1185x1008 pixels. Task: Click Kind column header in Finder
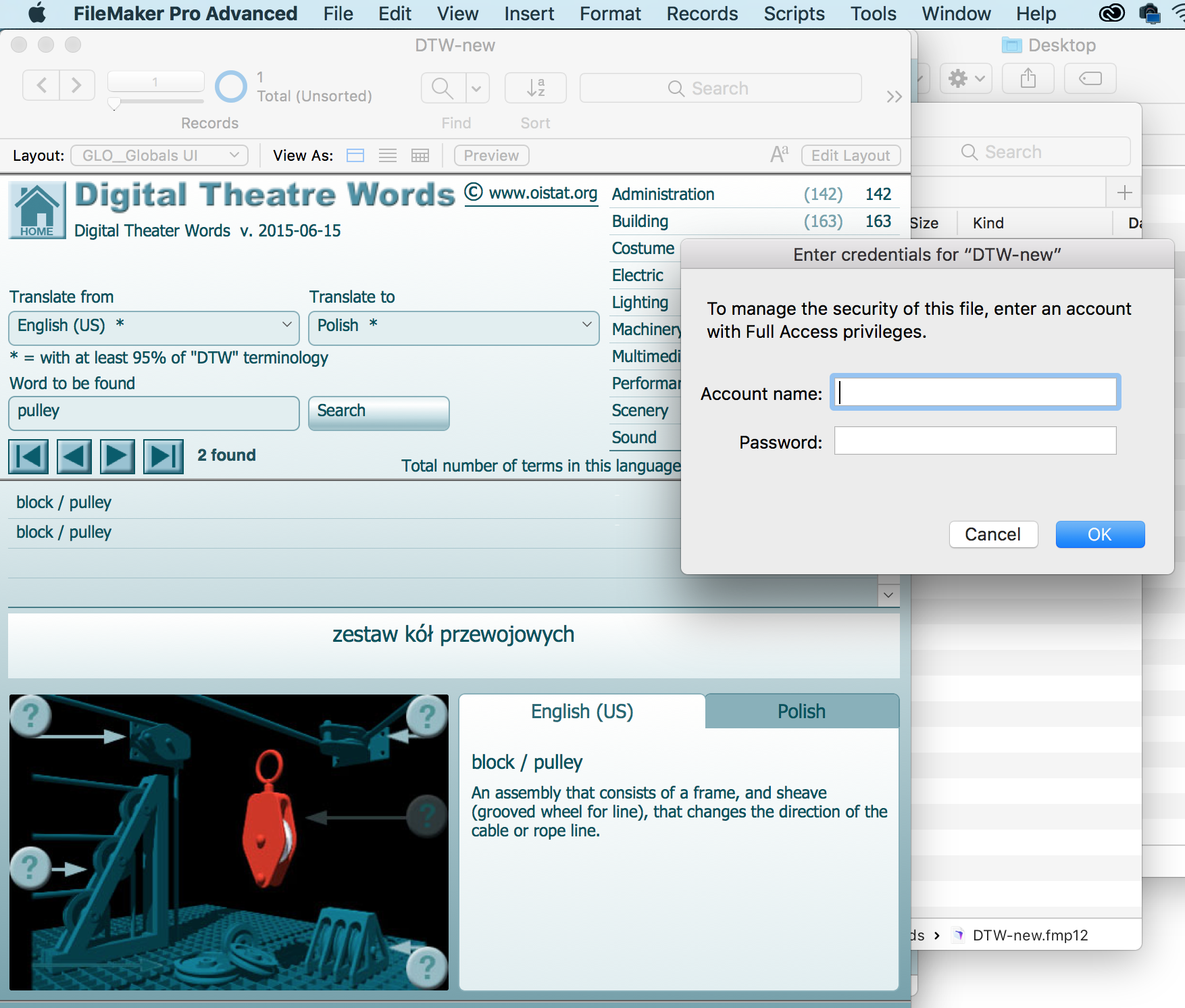pyautogui.click(x=988, y=223)
